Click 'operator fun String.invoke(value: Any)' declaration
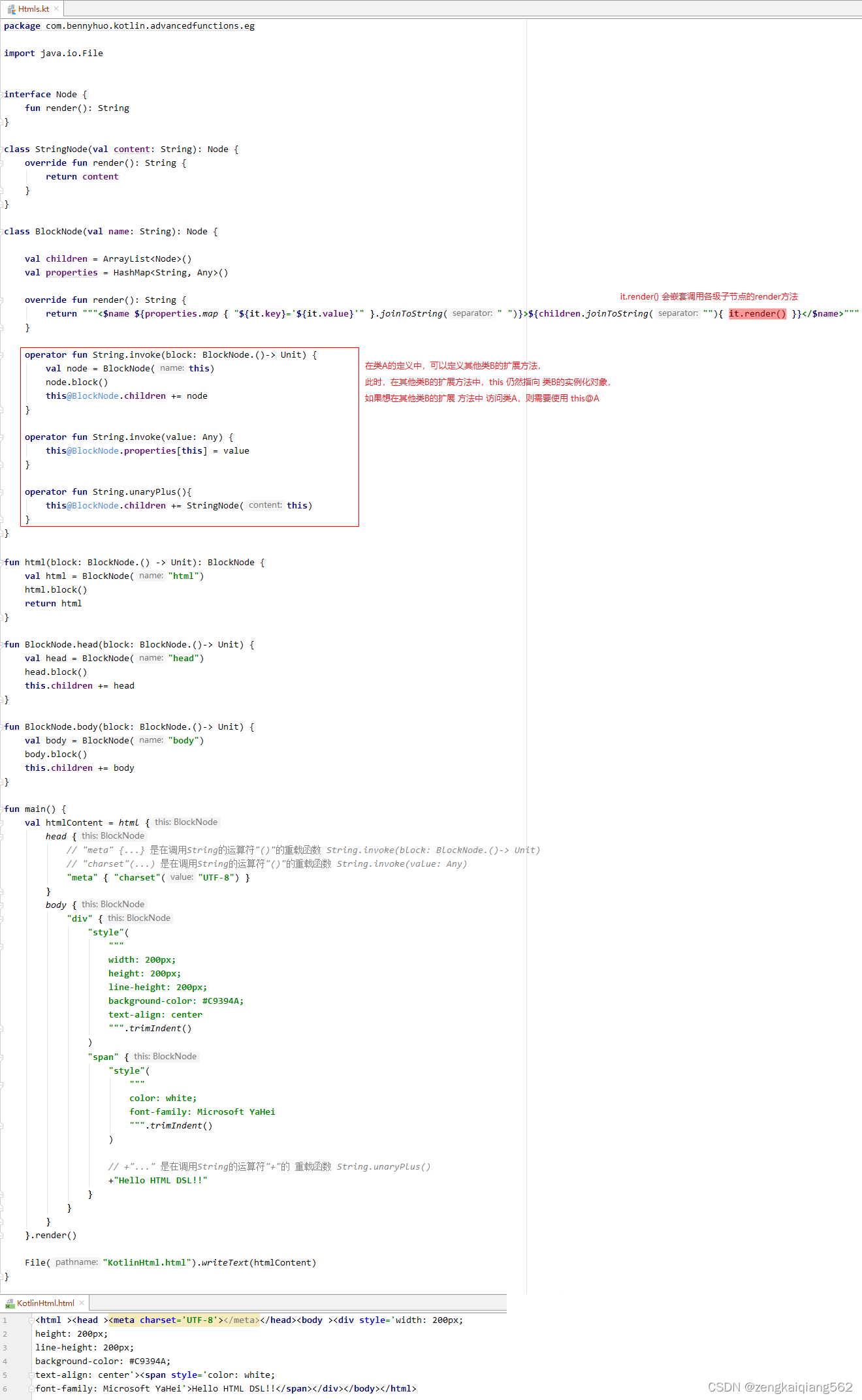The width and height of the screenshot is (862, 1400). coord(129,437)
